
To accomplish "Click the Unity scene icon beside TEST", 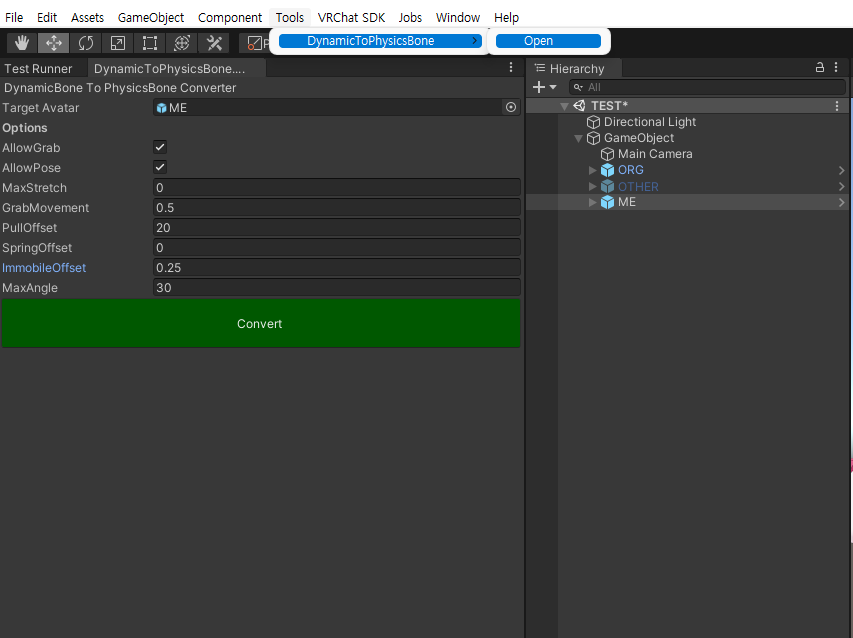I will [x=579, y=106].
